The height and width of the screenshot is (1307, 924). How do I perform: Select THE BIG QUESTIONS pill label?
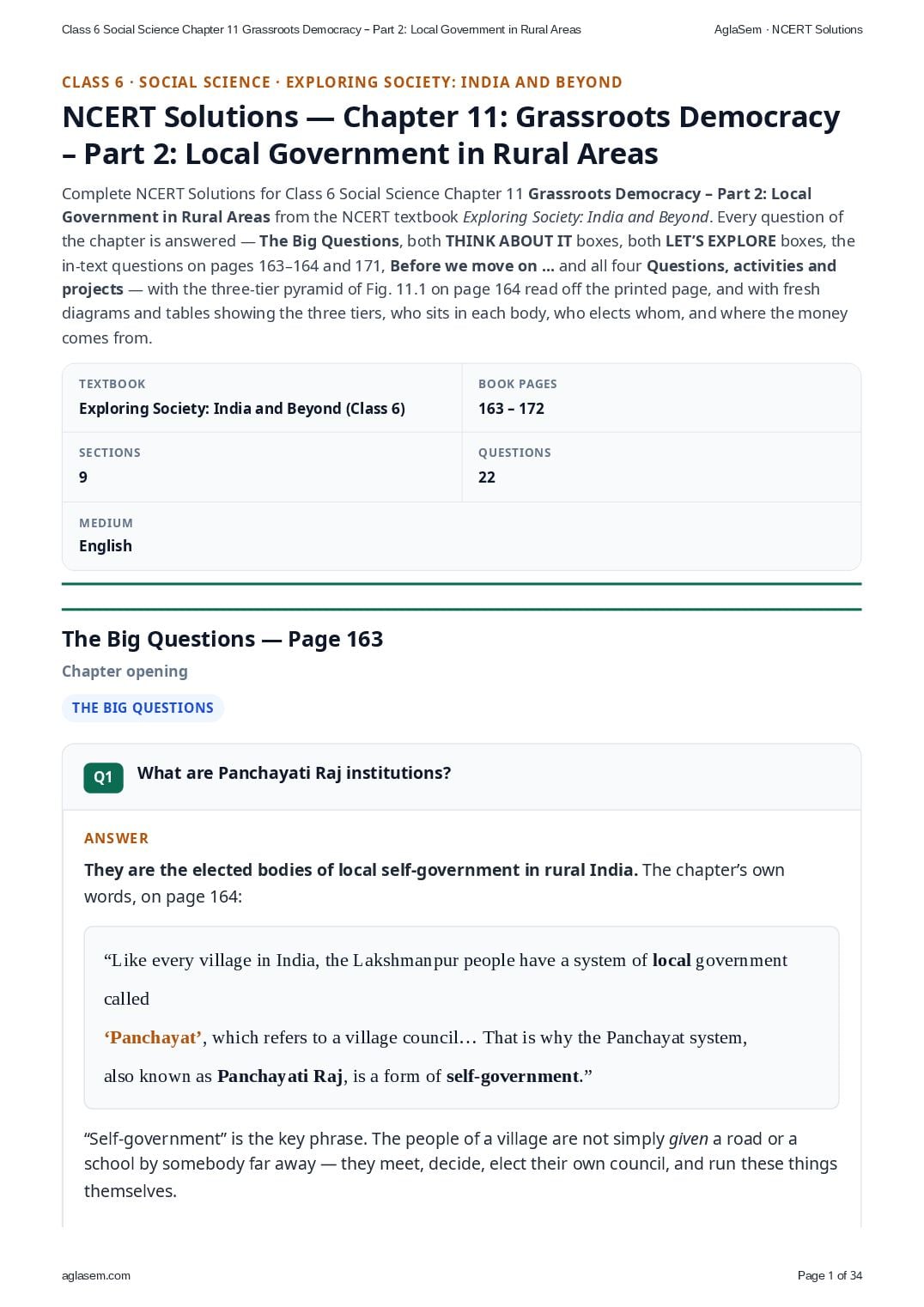tap(143, 708)
